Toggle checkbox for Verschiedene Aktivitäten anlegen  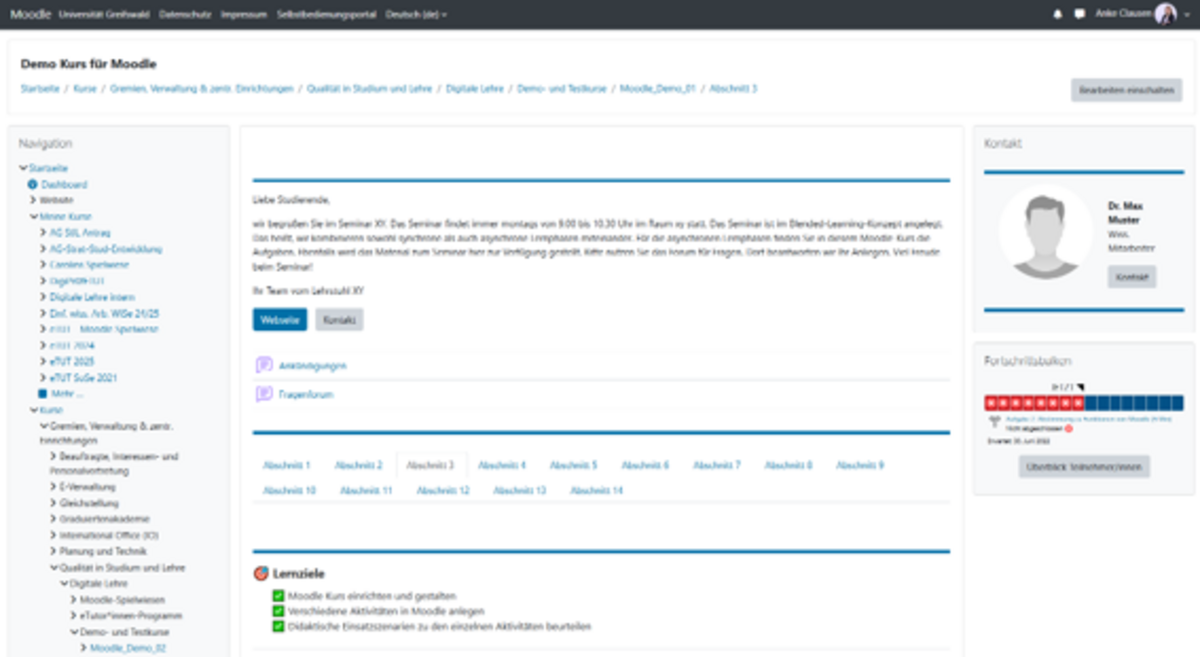tap(278, 611)
